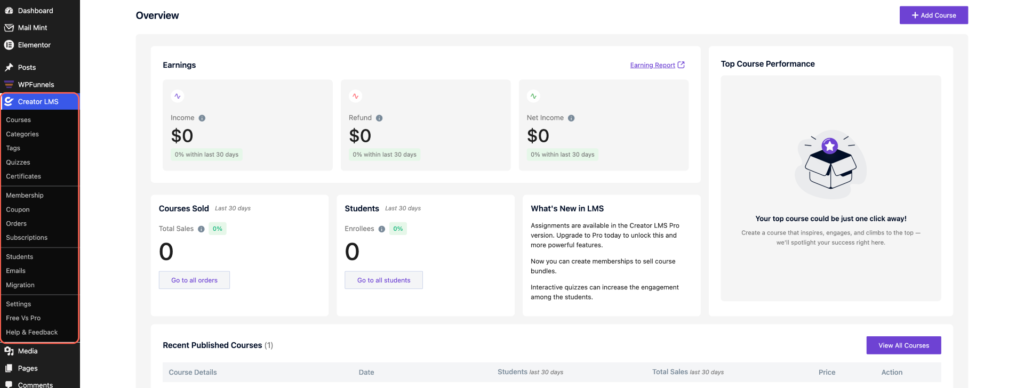The height and width of the screenshot is (388, 1024).
Task: Click the info icon next to Refund
Action: pos(379,118)
